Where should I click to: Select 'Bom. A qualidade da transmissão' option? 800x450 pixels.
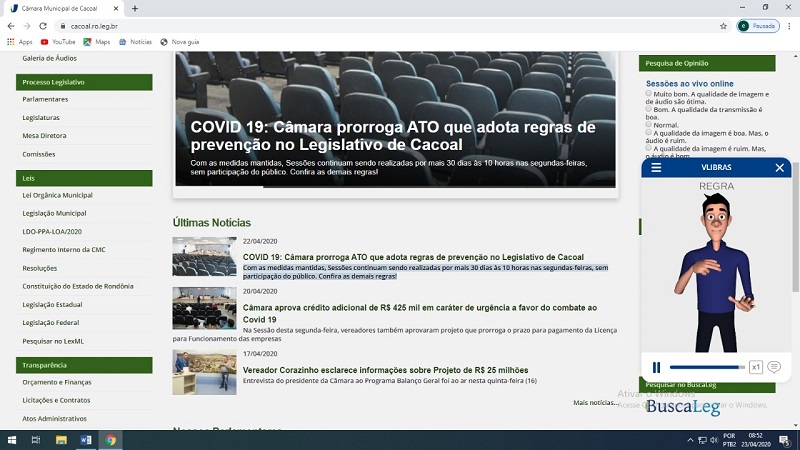click(648, 109)
